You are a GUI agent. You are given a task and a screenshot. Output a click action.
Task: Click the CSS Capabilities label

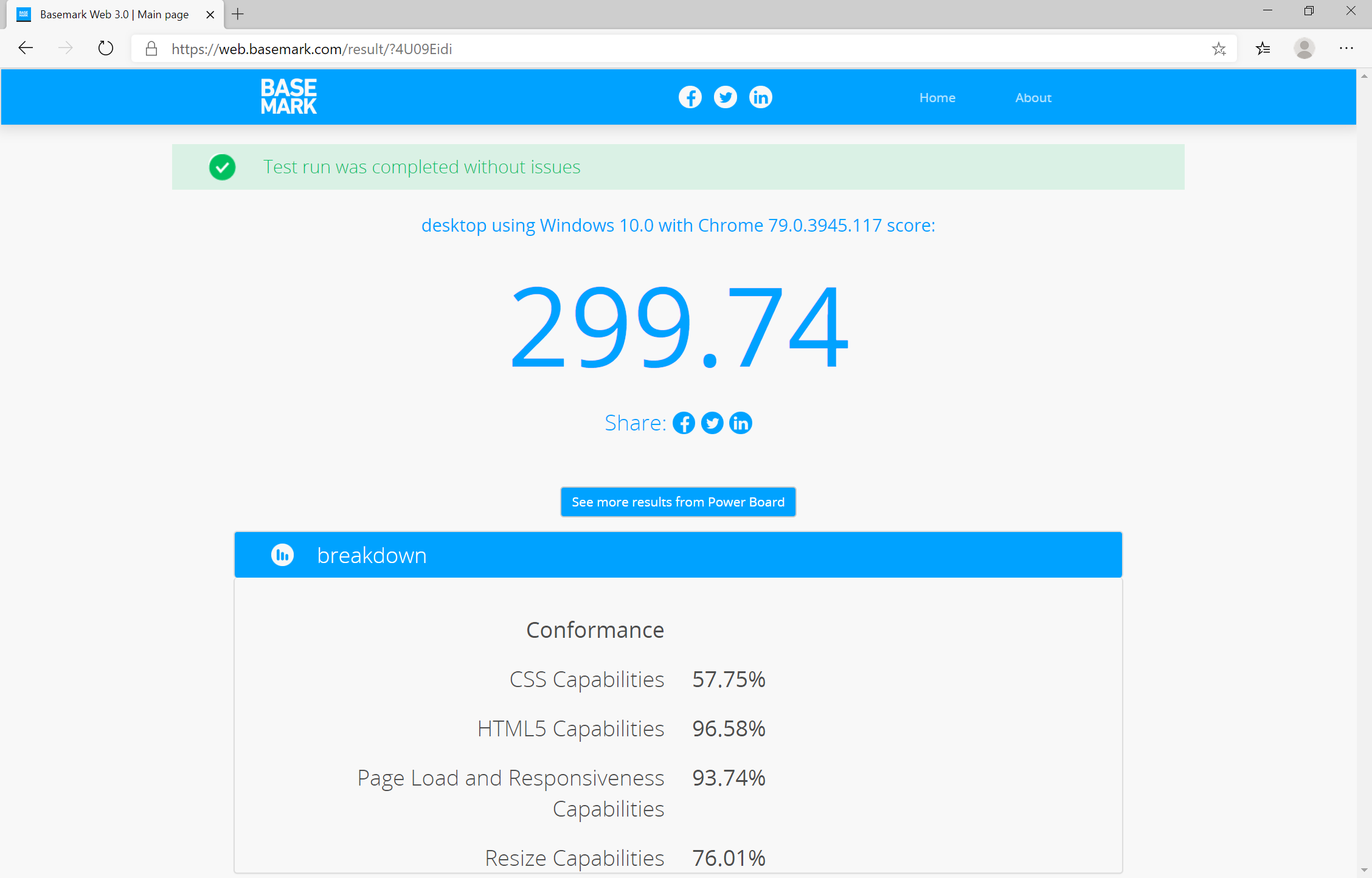click(587, 680)
